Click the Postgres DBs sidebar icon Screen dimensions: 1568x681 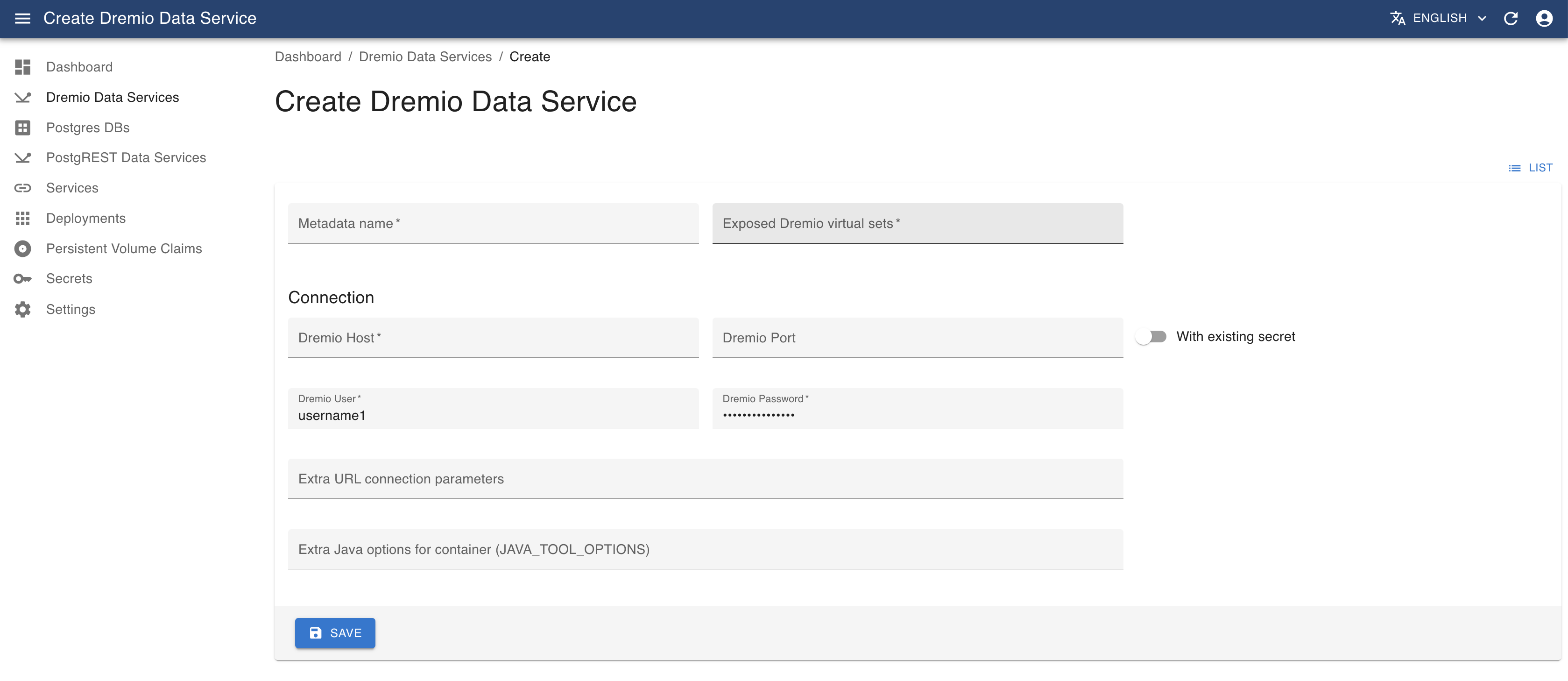coord(22,128)
